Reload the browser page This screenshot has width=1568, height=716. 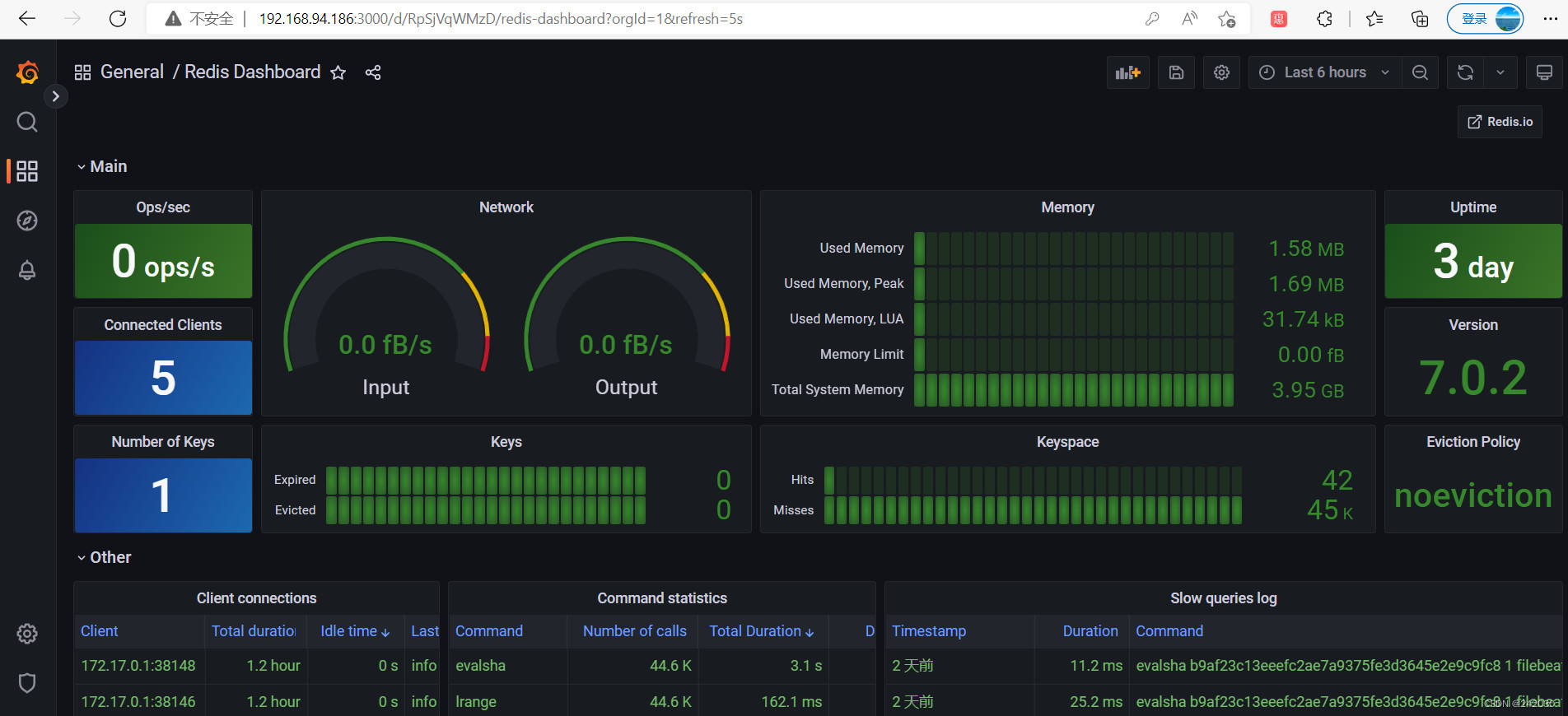(x=118, y=19)
